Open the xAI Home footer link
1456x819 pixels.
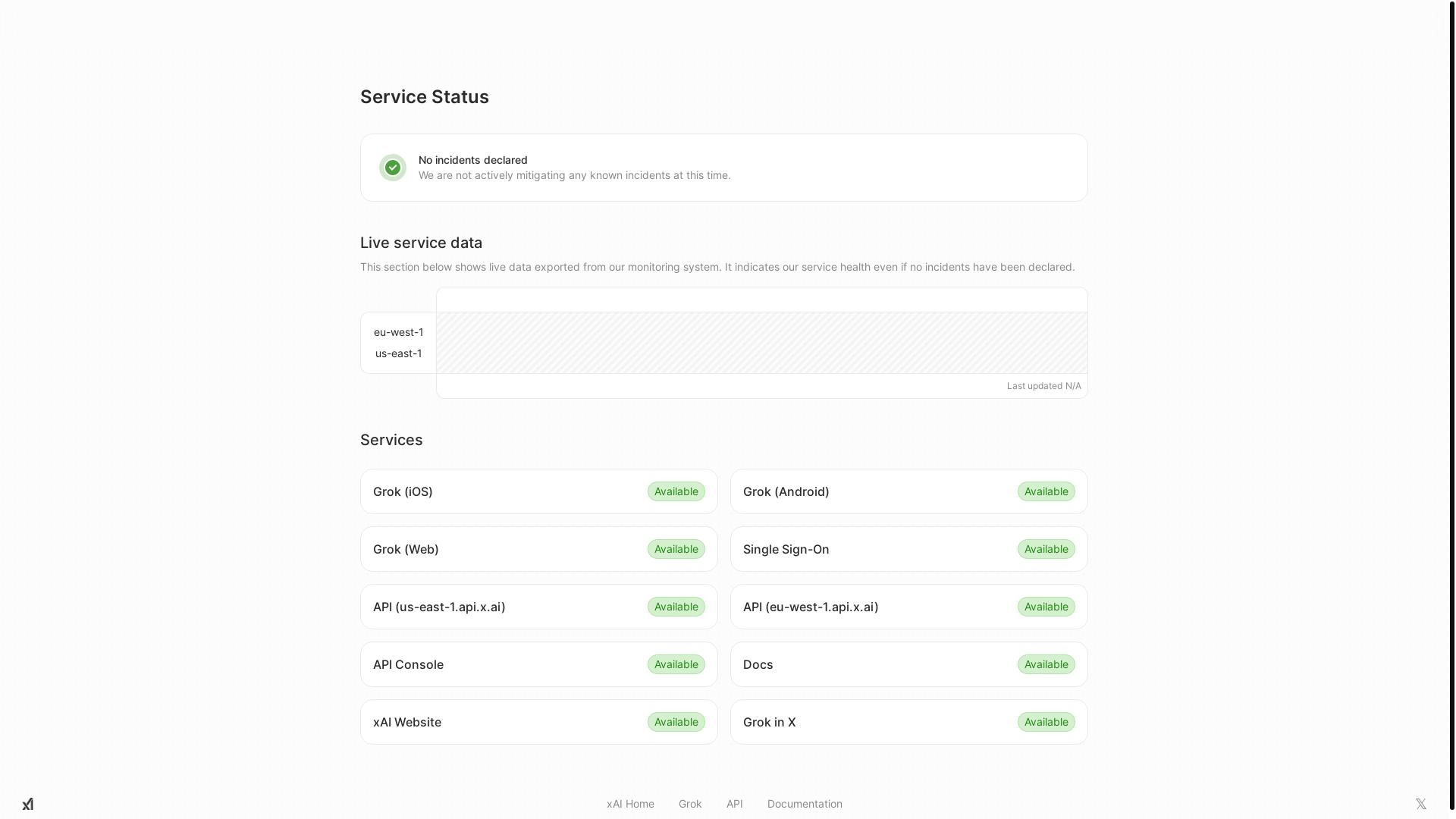coord(630,804)
